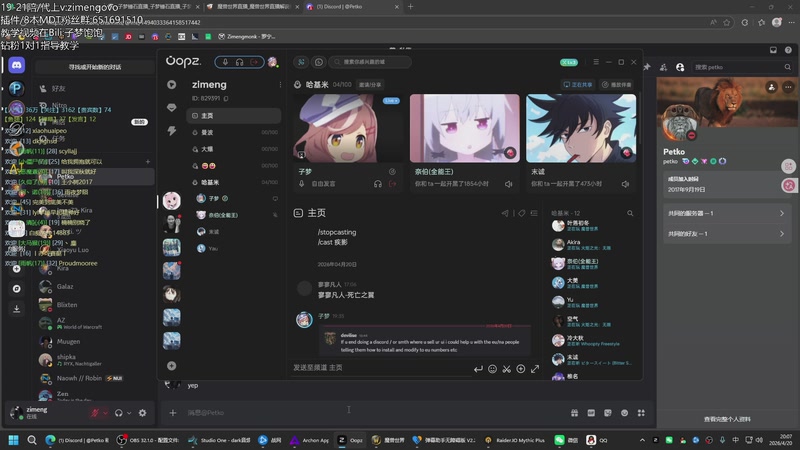800x450 pixels.
Task: Click the plus attach icon in Oopz message box
Action: tap(521, 369)
